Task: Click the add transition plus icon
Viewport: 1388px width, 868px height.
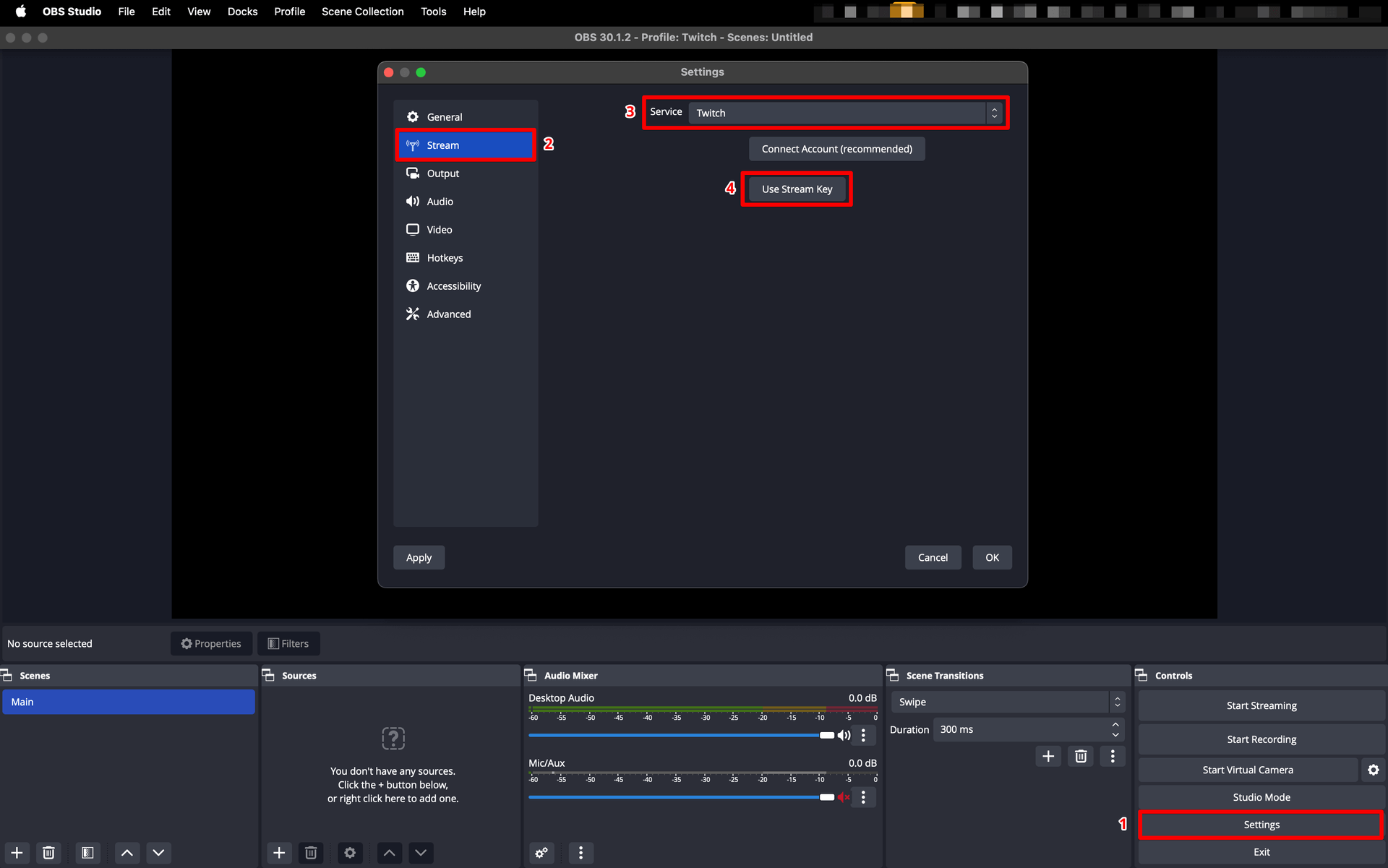Action: tap(1048, 756)
